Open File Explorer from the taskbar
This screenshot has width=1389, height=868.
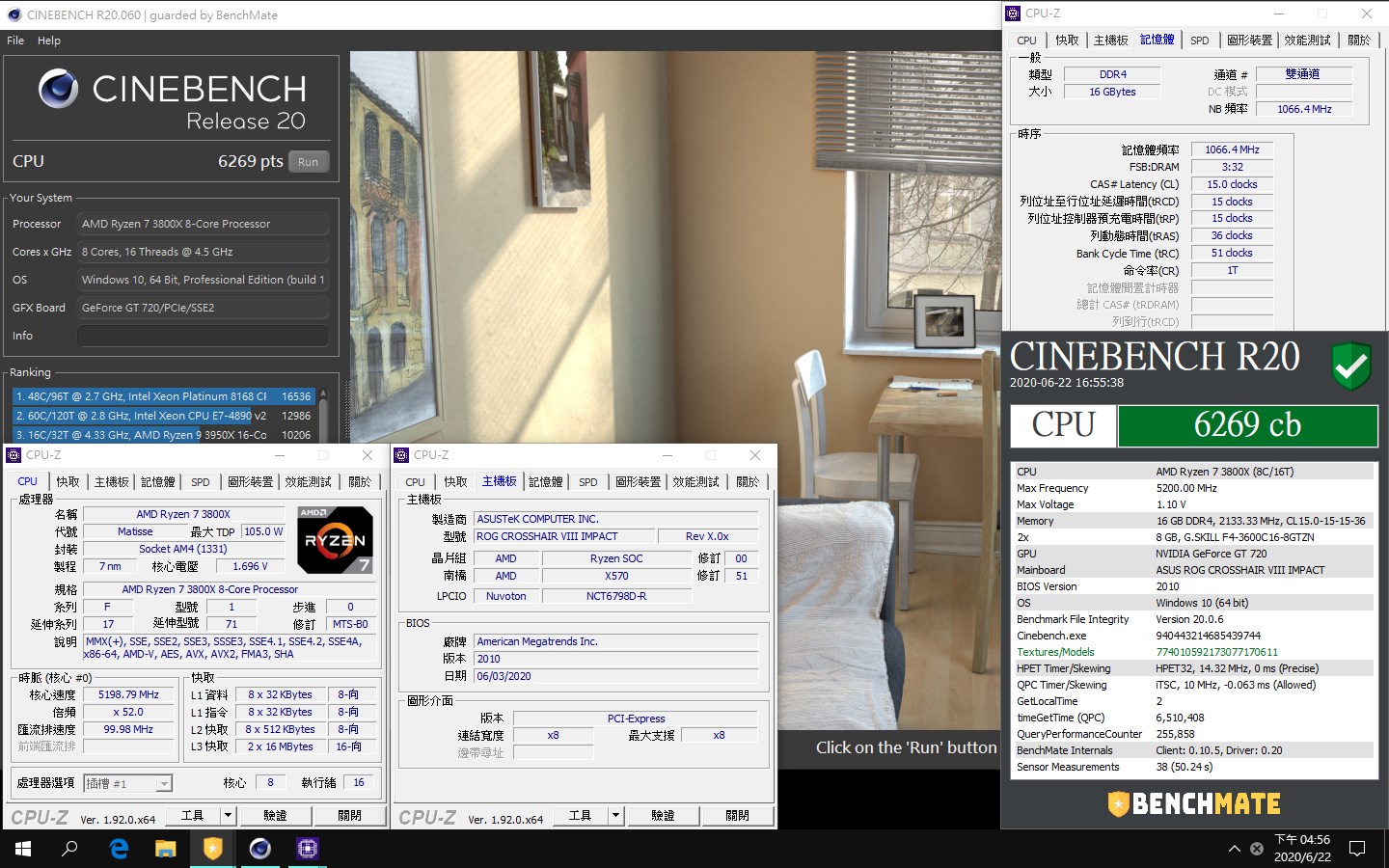tap(166, 849)
